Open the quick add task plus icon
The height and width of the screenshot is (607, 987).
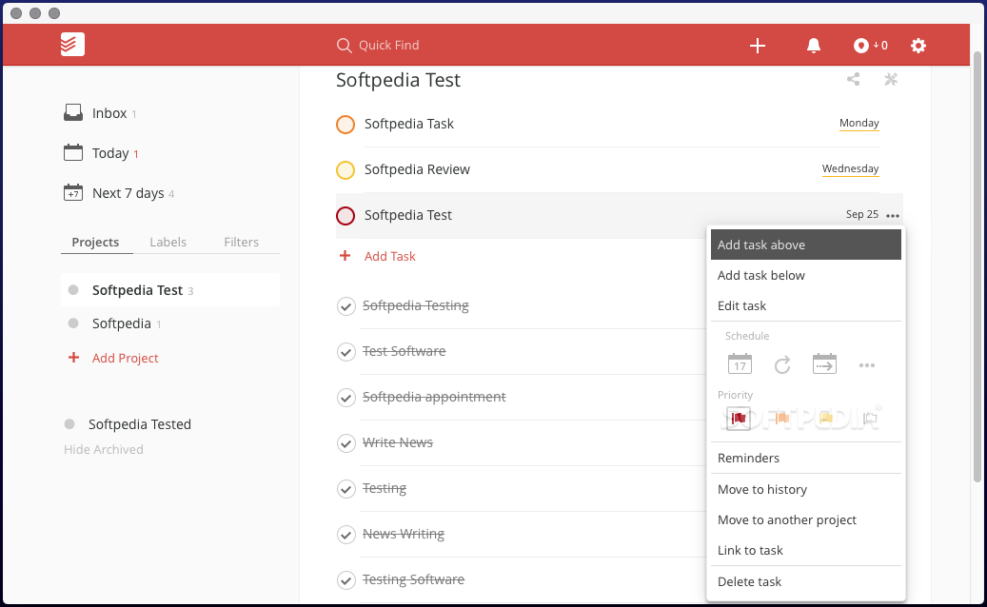[757, 45]
